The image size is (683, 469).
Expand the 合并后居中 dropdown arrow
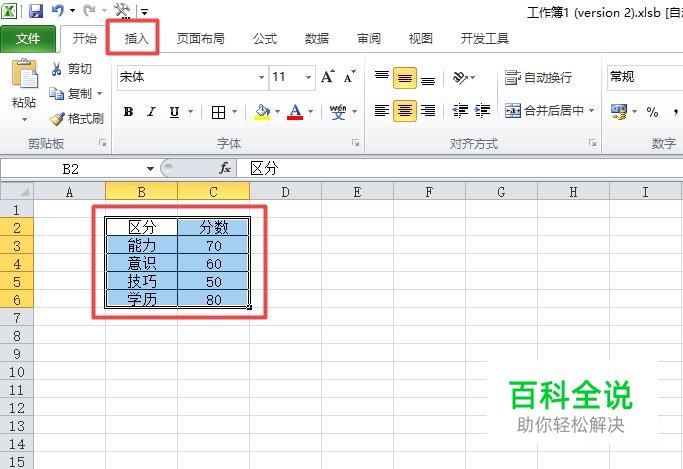pos(592,111)
